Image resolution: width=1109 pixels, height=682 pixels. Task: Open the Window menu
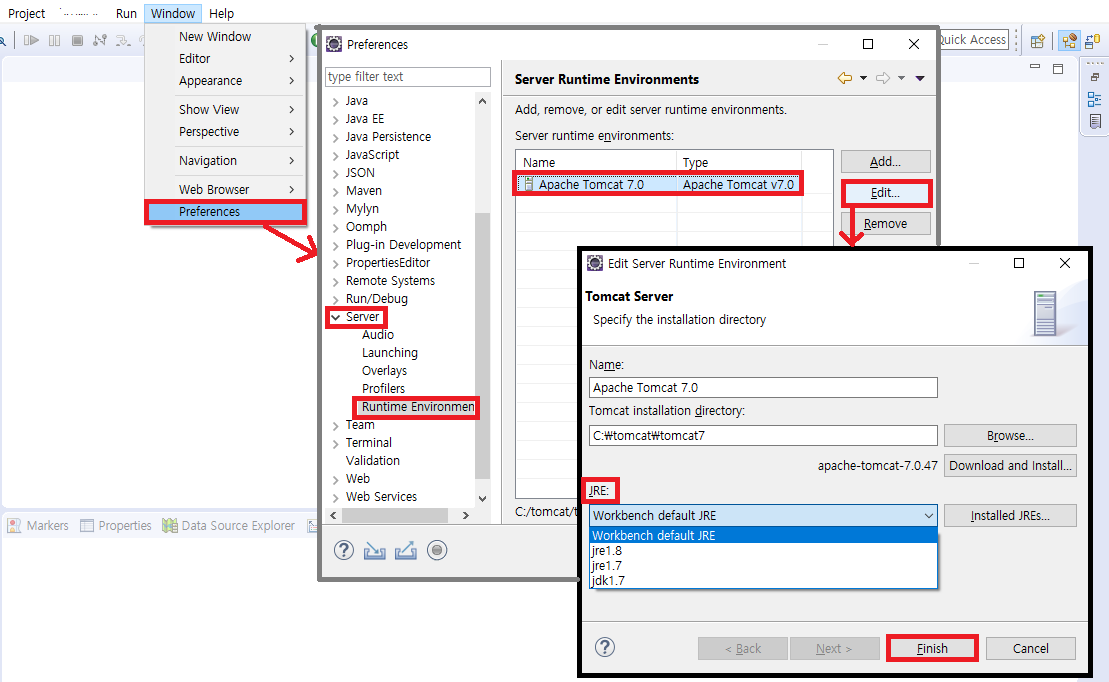[173, 13]
